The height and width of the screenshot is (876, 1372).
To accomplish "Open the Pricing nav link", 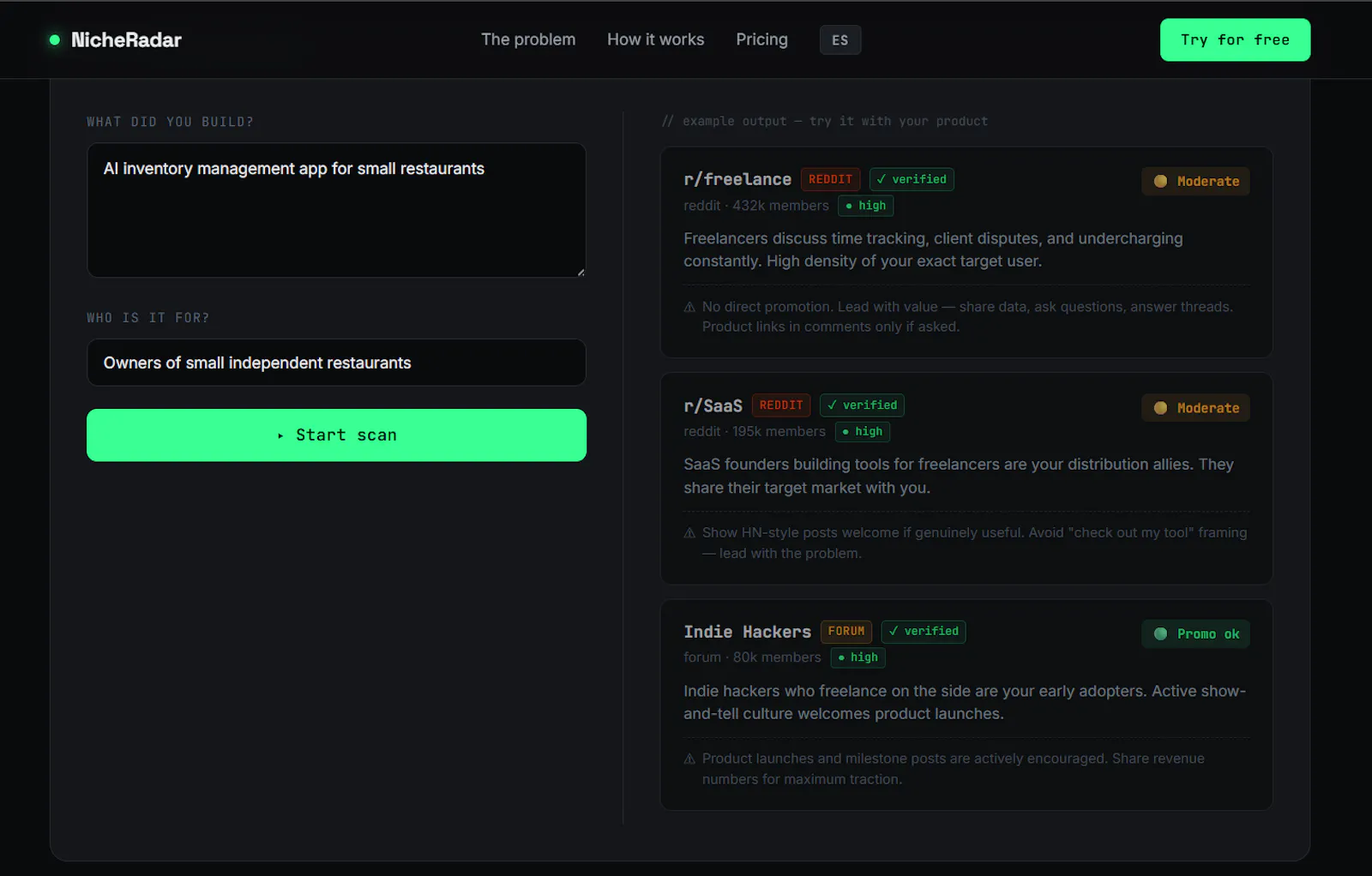I will pyautogui.click(x=761, y=39).
